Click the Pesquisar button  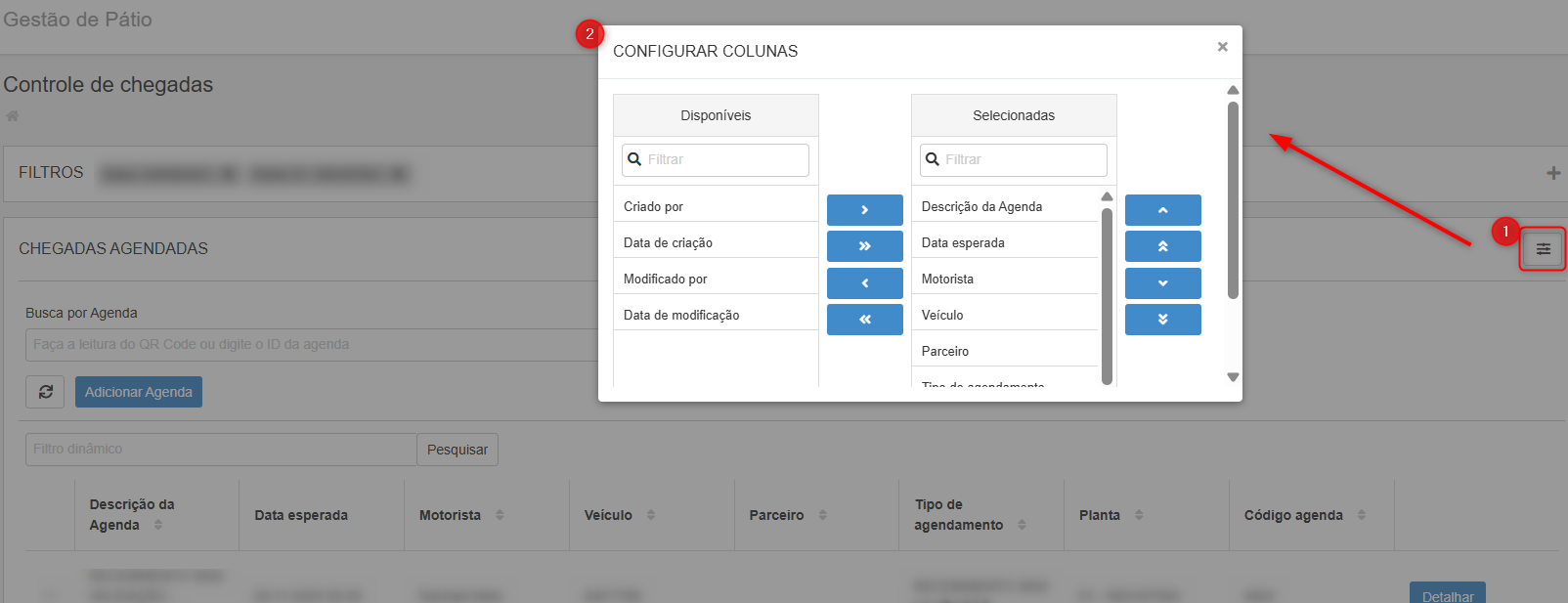point(457,450)
